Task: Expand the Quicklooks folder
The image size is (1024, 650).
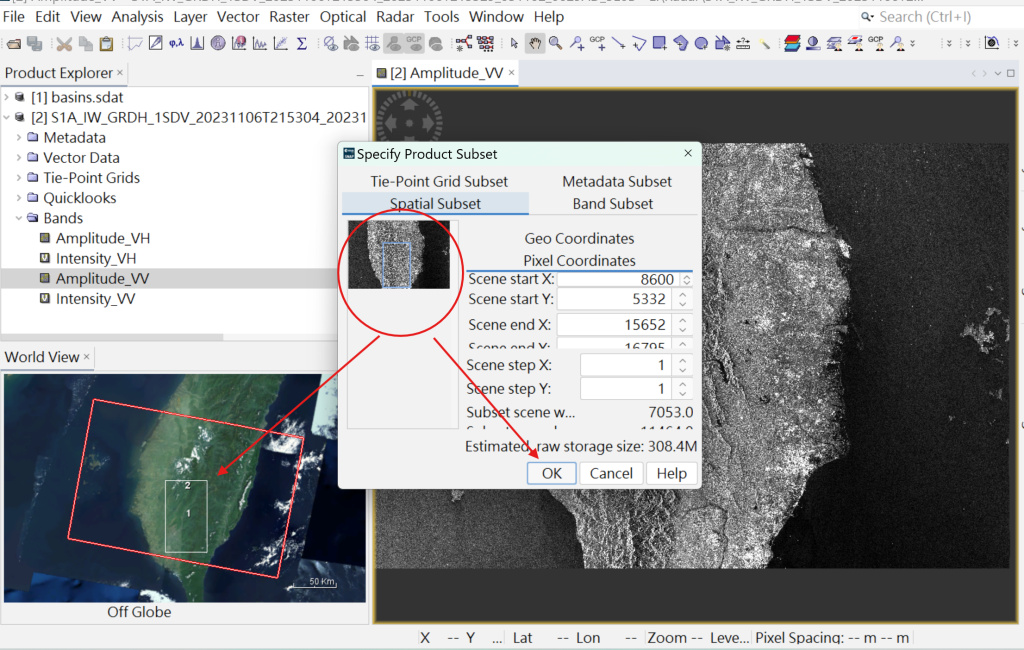Action: [x=19, y=198]
